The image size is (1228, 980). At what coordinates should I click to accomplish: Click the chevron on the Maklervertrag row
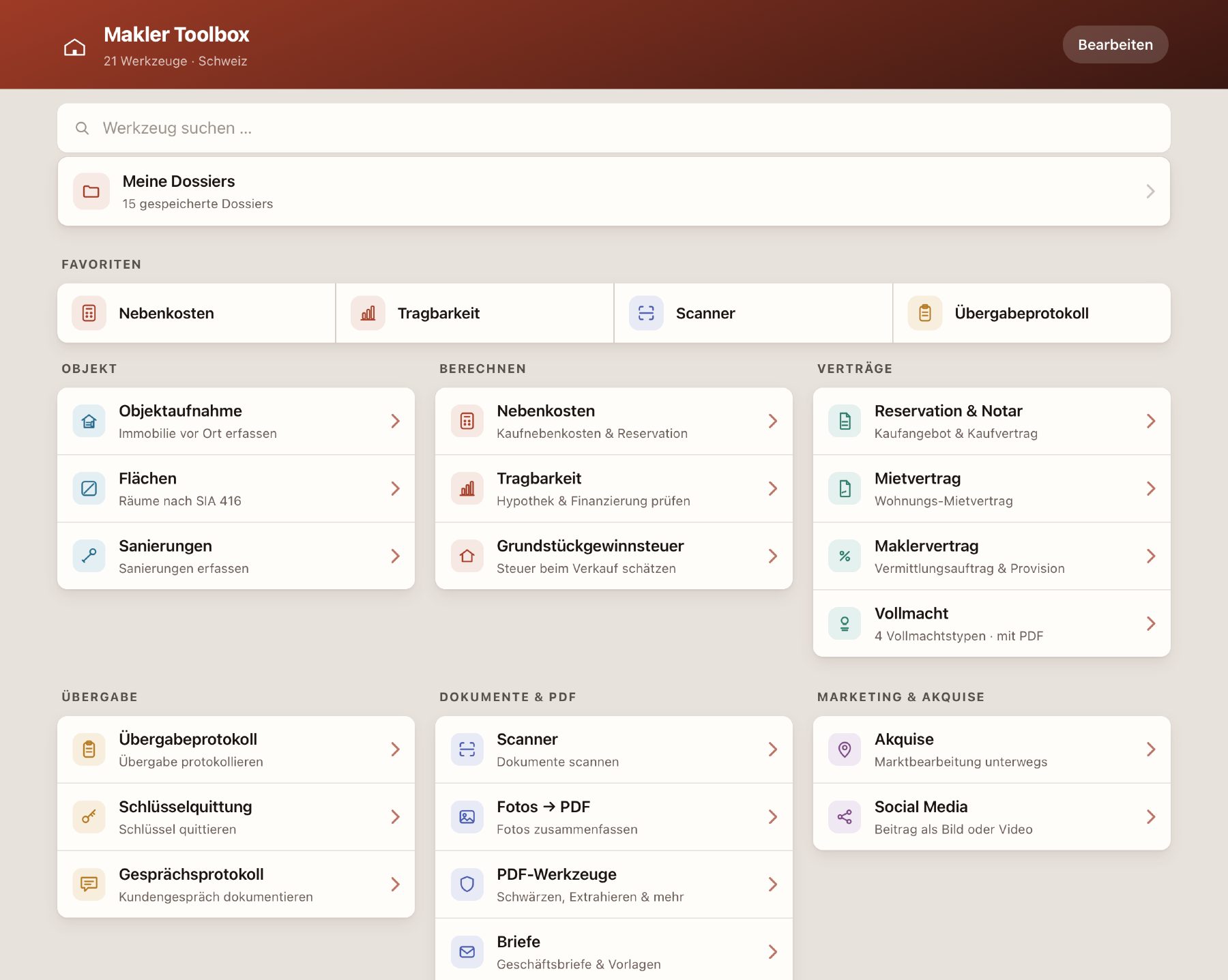[x=1151, y=556]
